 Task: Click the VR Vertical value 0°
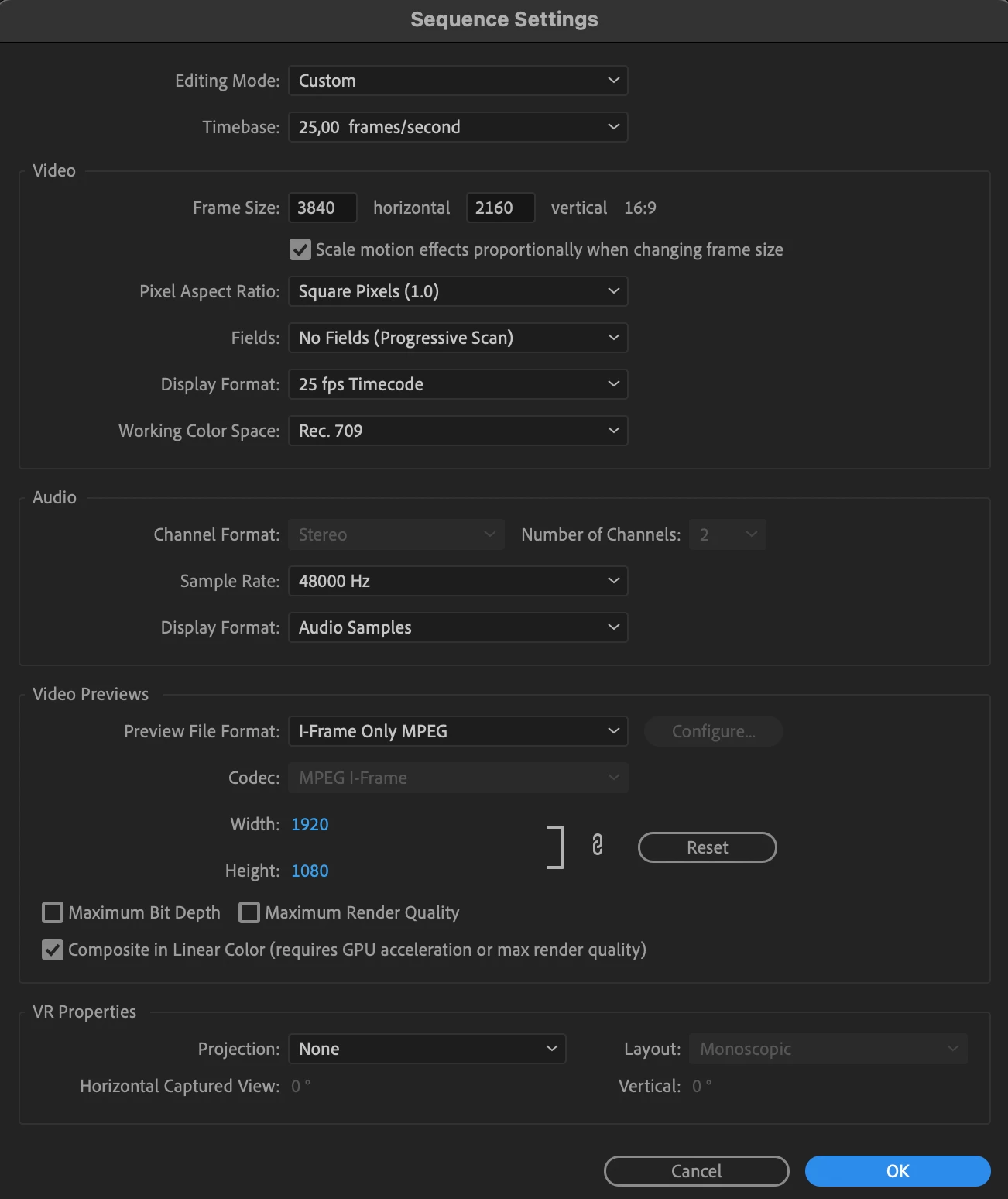(702, 1086)
